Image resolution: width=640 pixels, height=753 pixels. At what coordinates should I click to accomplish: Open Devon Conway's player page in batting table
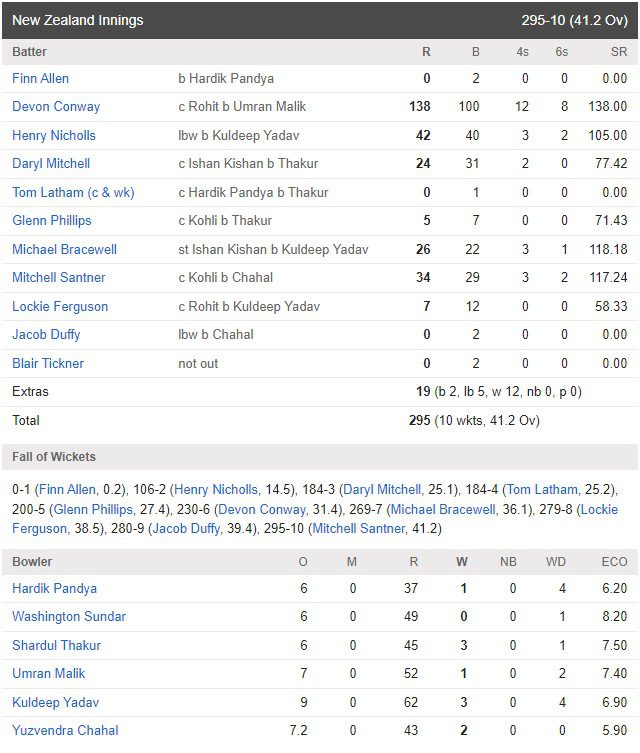[x=56, y=107]
